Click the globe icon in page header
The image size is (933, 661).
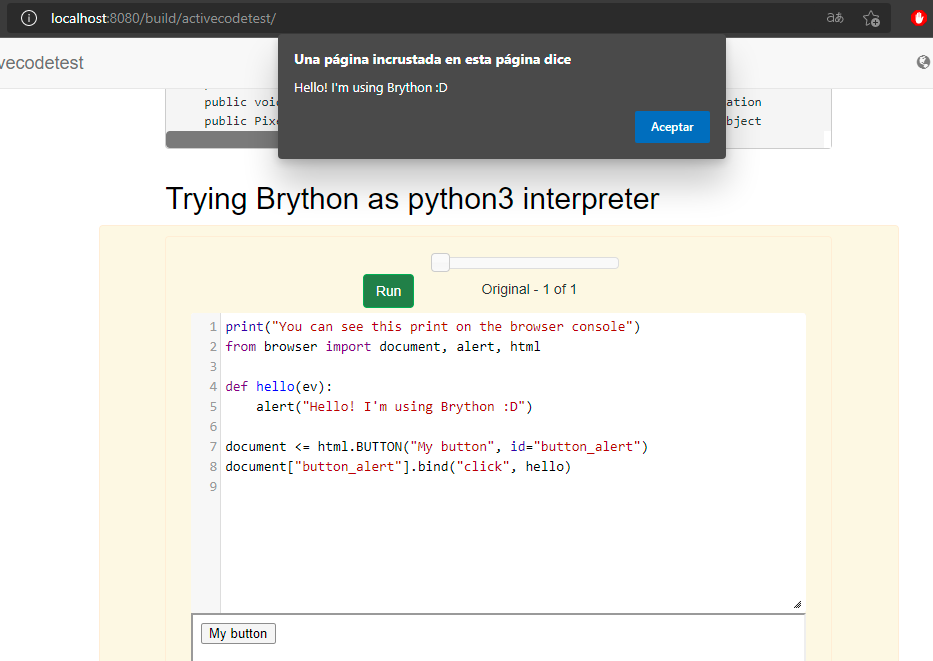(x=923, y=62)
